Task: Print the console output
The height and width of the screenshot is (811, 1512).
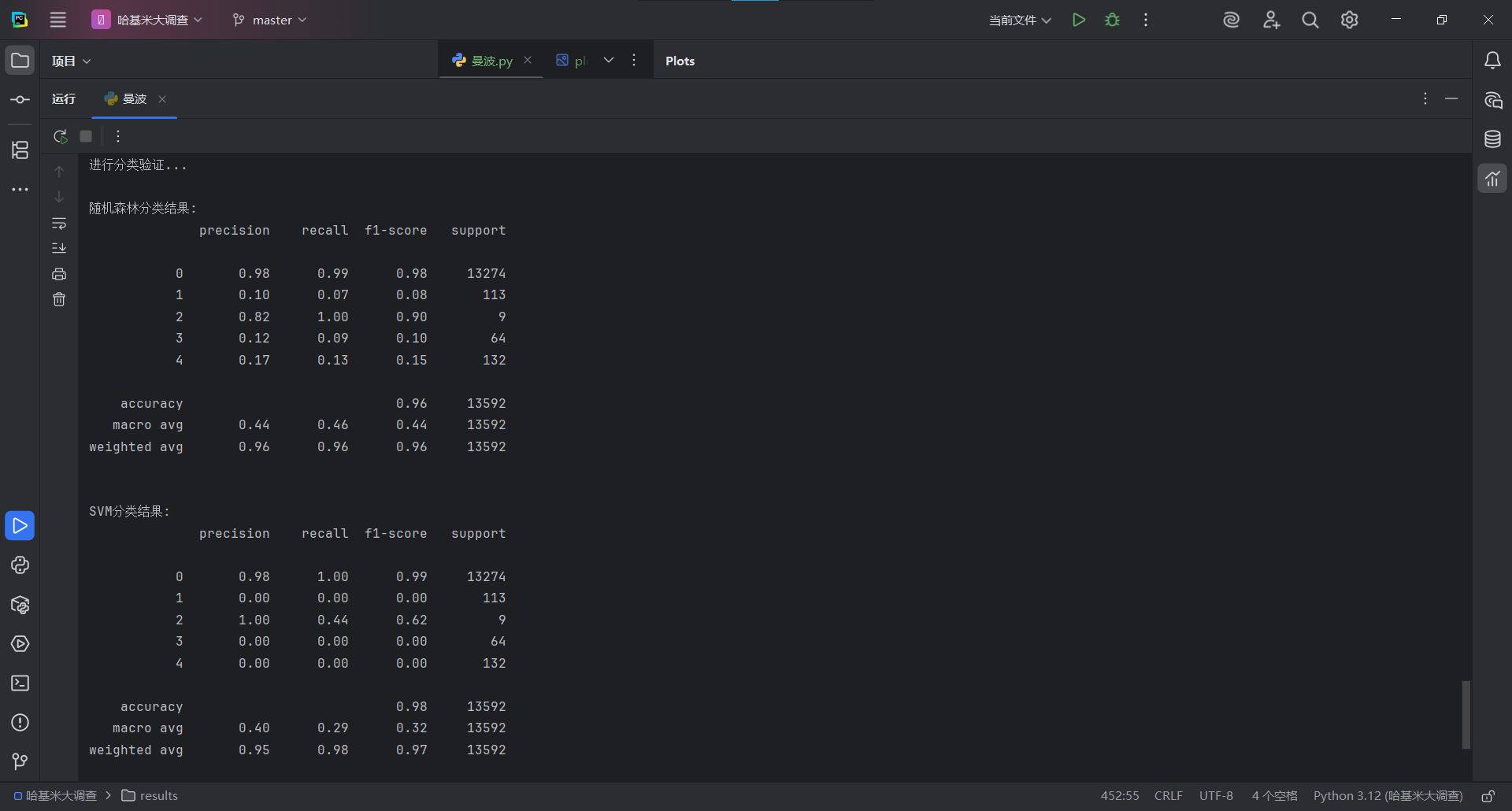Action: pyautogui.click(x=59, y=274)
